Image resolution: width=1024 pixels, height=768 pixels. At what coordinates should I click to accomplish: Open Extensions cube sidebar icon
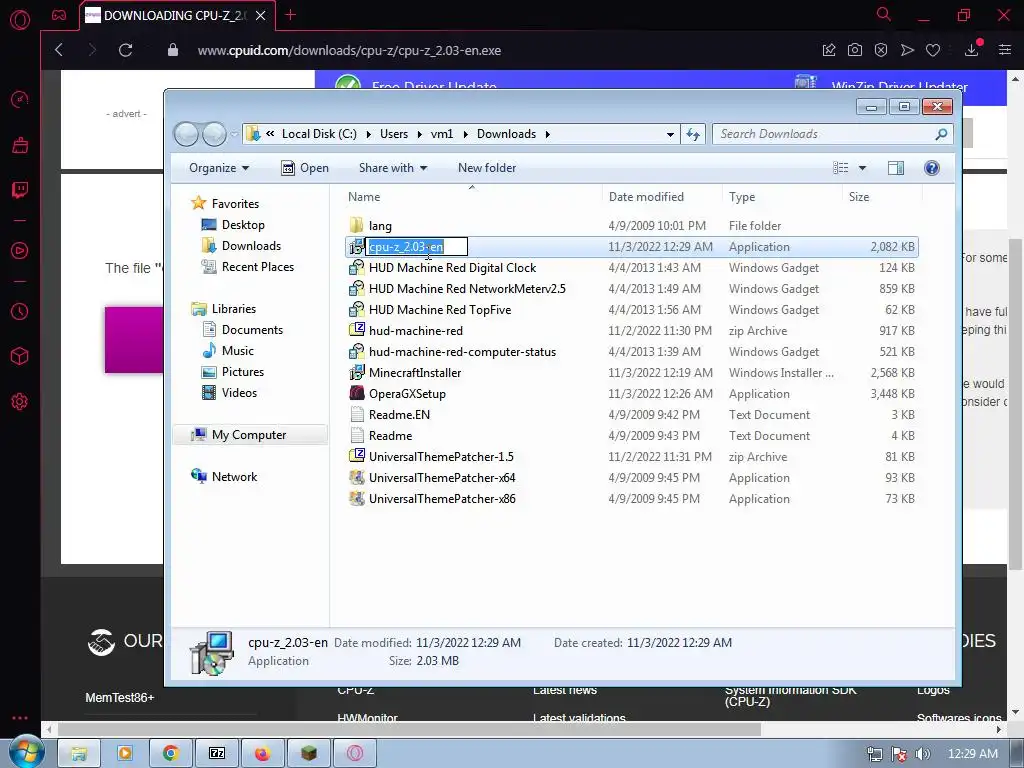tap(20, 356)
